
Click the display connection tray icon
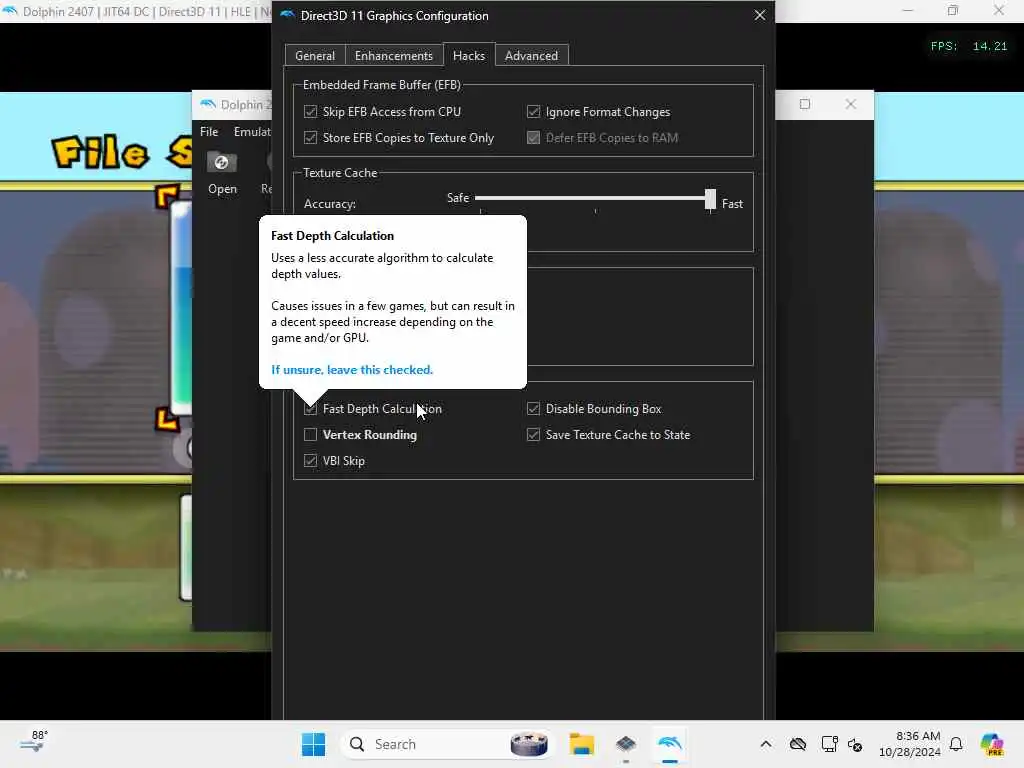click(829, 744)
